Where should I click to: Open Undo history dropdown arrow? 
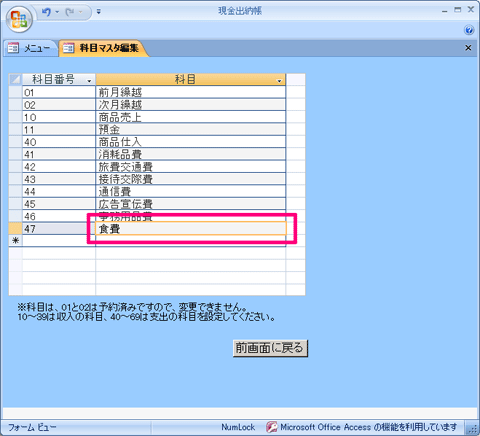point(57,12)
